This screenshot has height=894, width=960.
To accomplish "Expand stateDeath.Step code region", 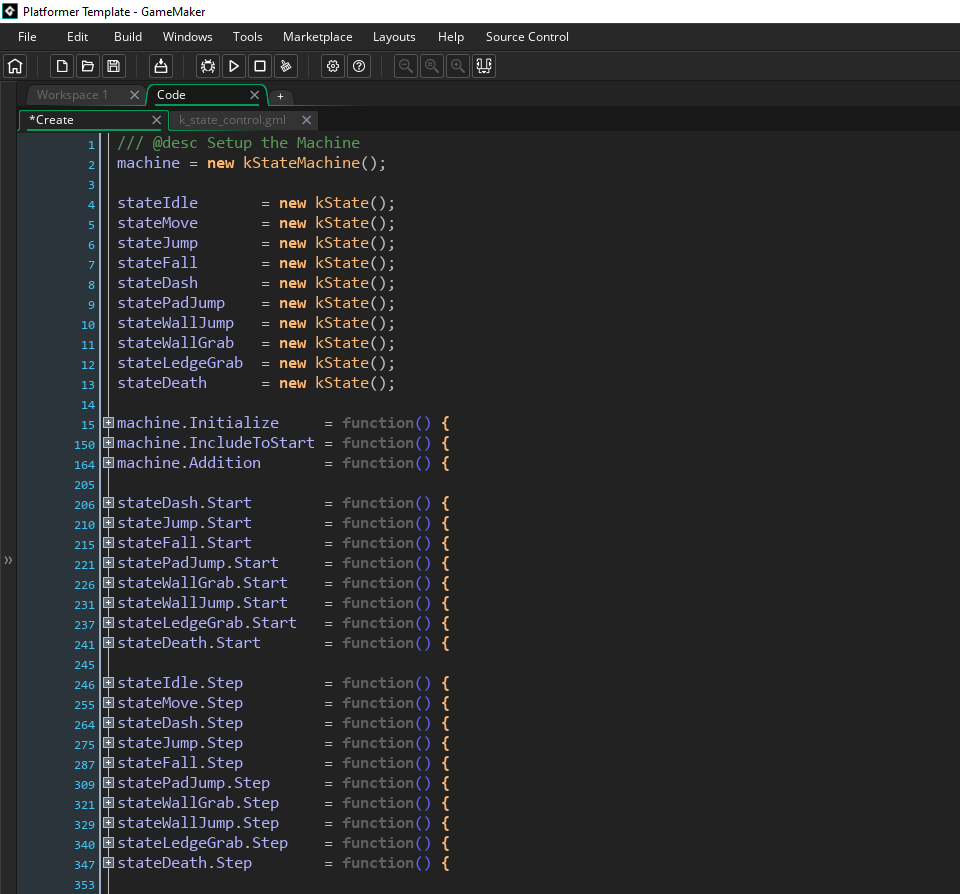I will tap(108, 863).
